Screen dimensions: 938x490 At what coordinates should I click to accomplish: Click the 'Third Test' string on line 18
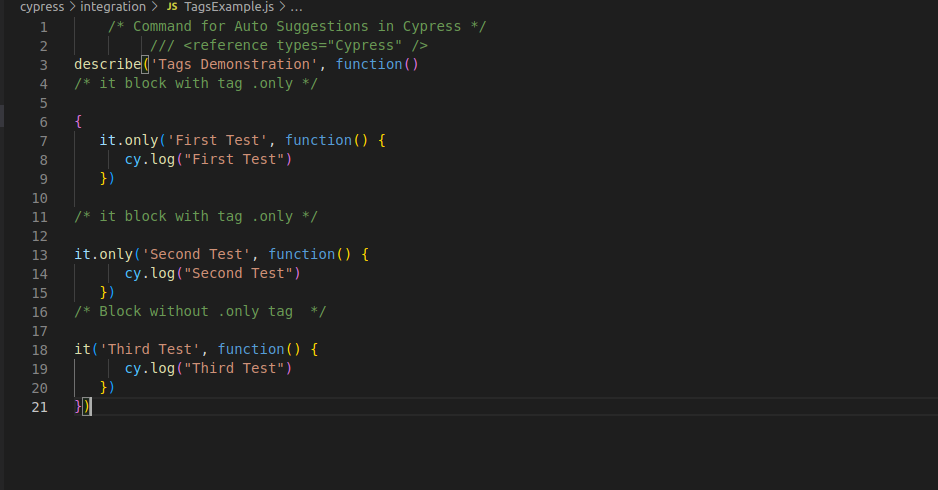(150, 349)
